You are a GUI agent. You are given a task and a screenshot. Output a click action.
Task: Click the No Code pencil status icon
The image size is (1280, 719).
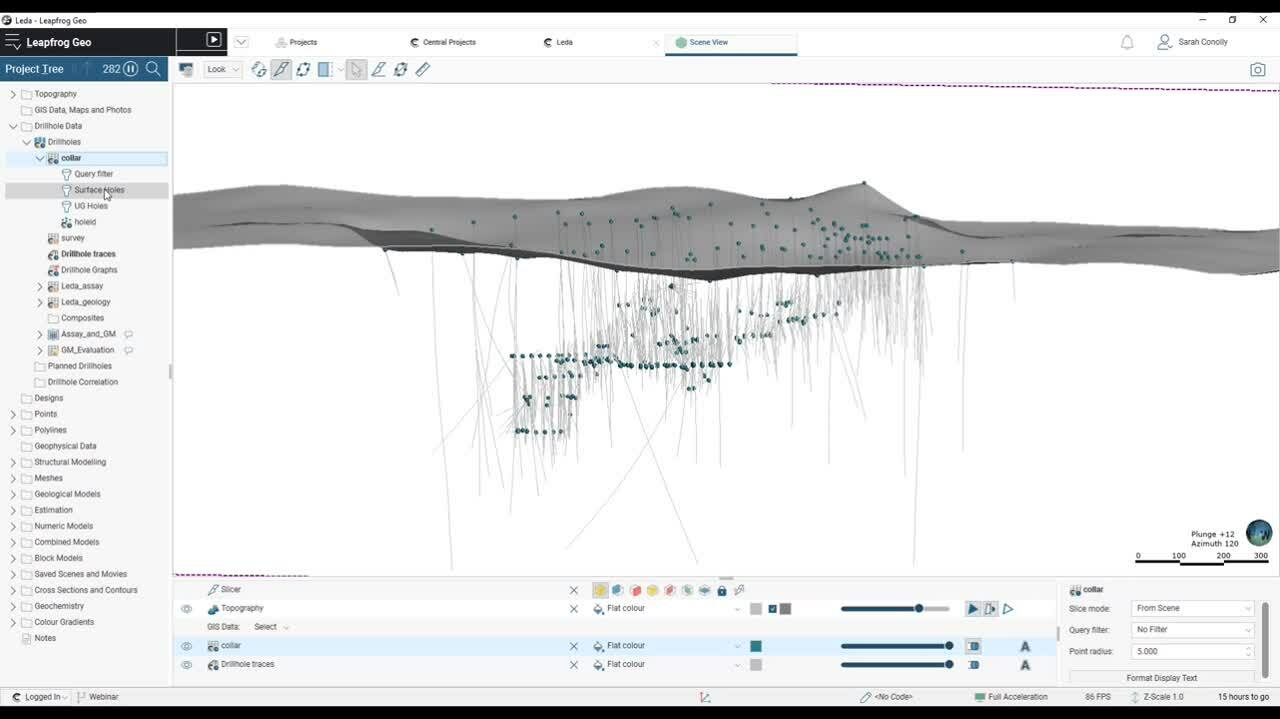click(x=866, y=697)
